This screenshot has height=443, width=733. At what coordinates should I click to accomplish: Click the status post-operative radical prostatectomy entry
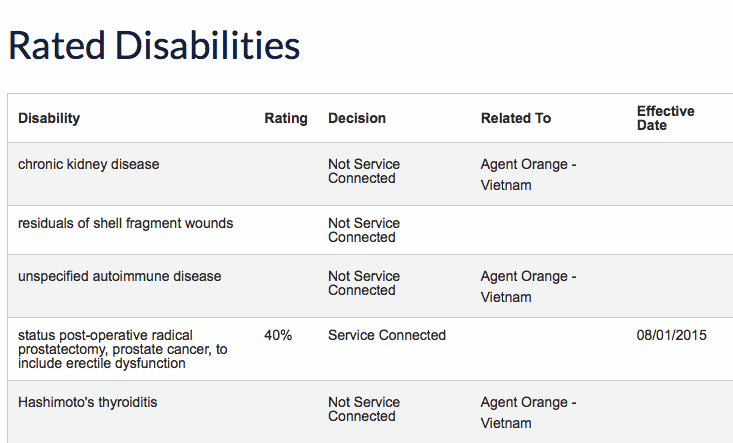pyautogui.click(x=122, y=349)
